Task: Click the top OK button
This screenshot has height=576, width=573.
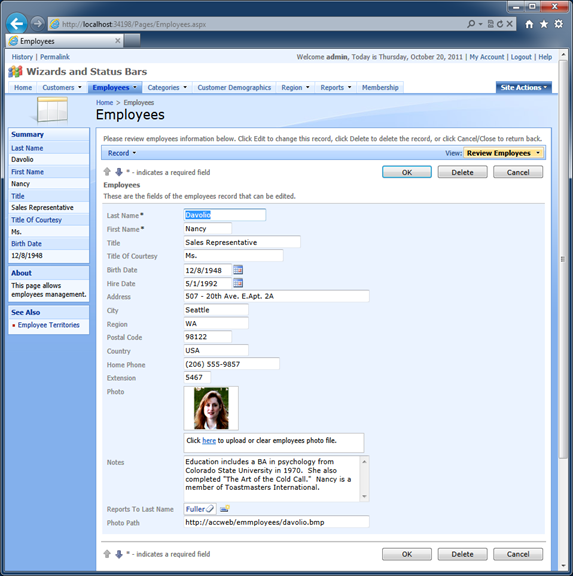Action: coord(407,172)
